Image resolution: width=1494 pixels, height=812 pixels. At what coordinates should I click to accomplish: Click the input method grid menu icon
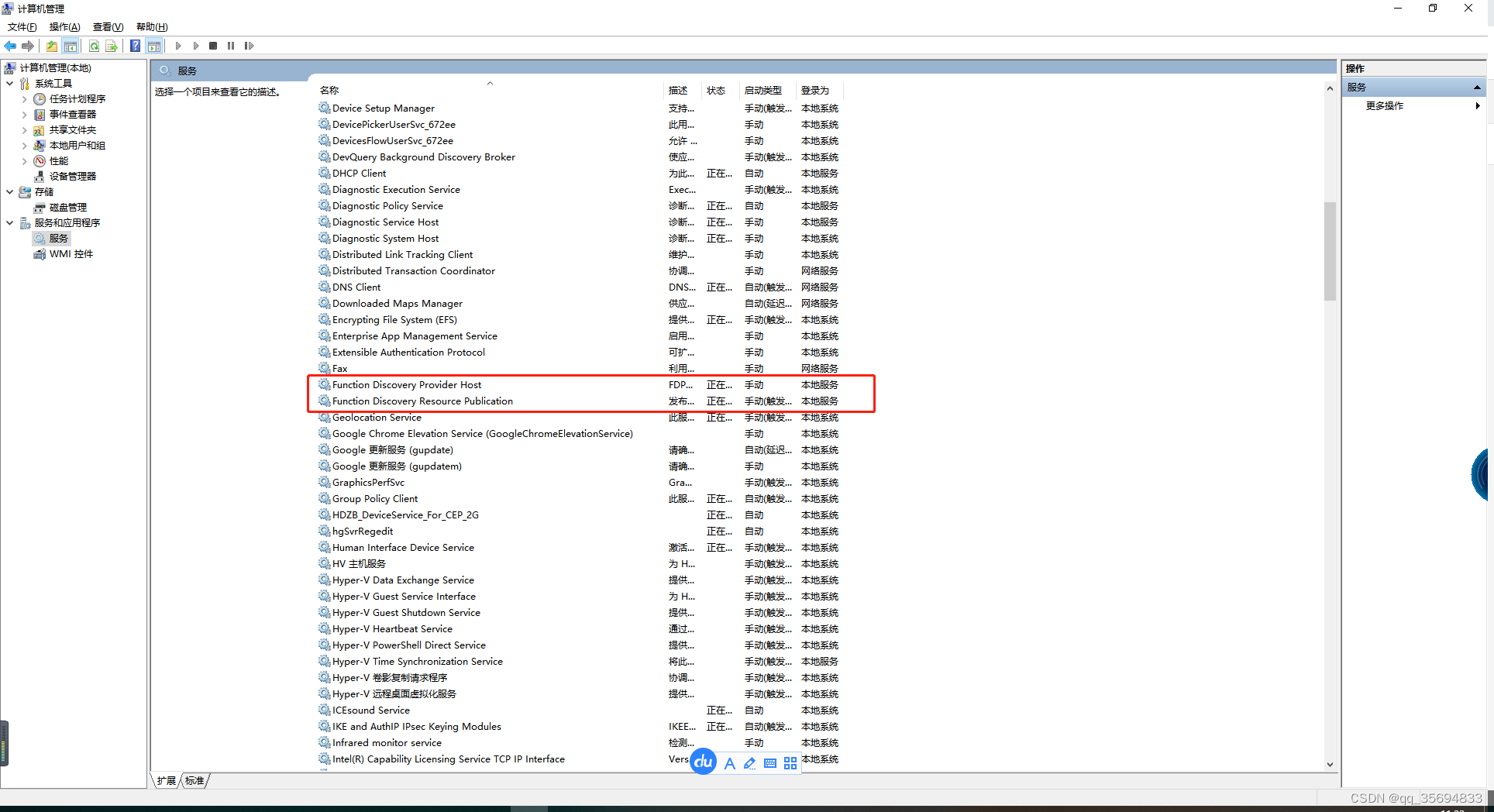click(x=790, y=763)
